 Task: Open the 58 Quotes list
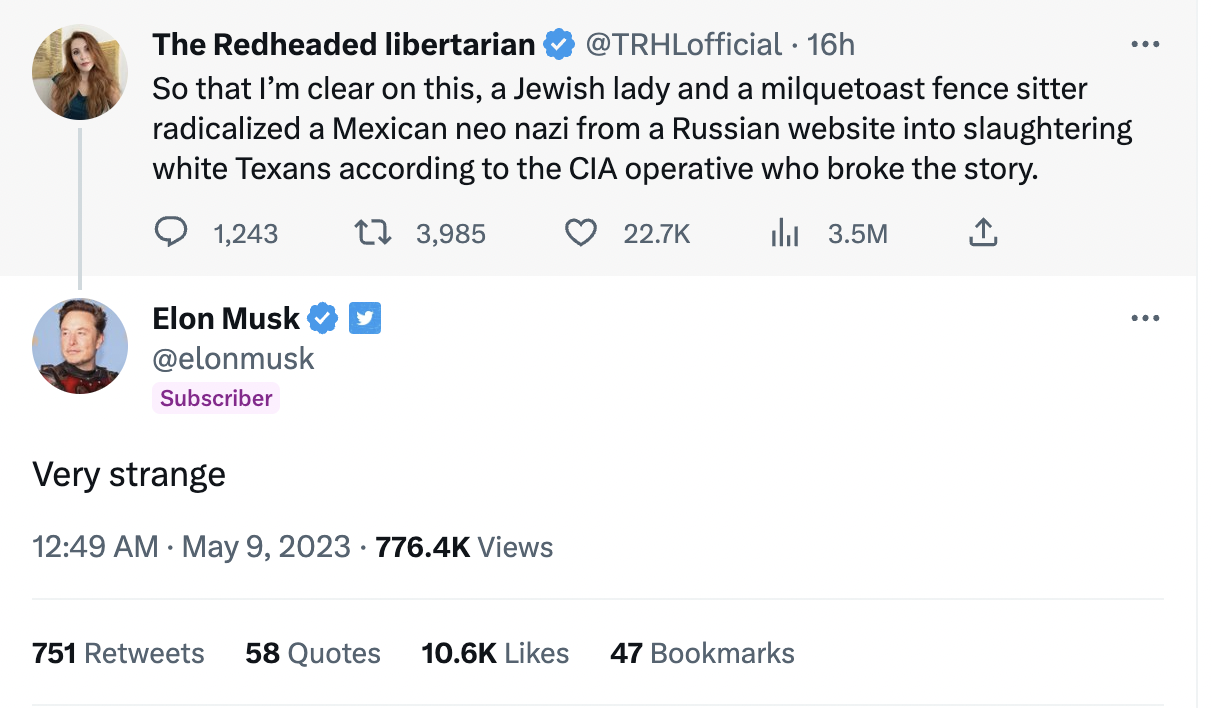click(x=313, y=653)
